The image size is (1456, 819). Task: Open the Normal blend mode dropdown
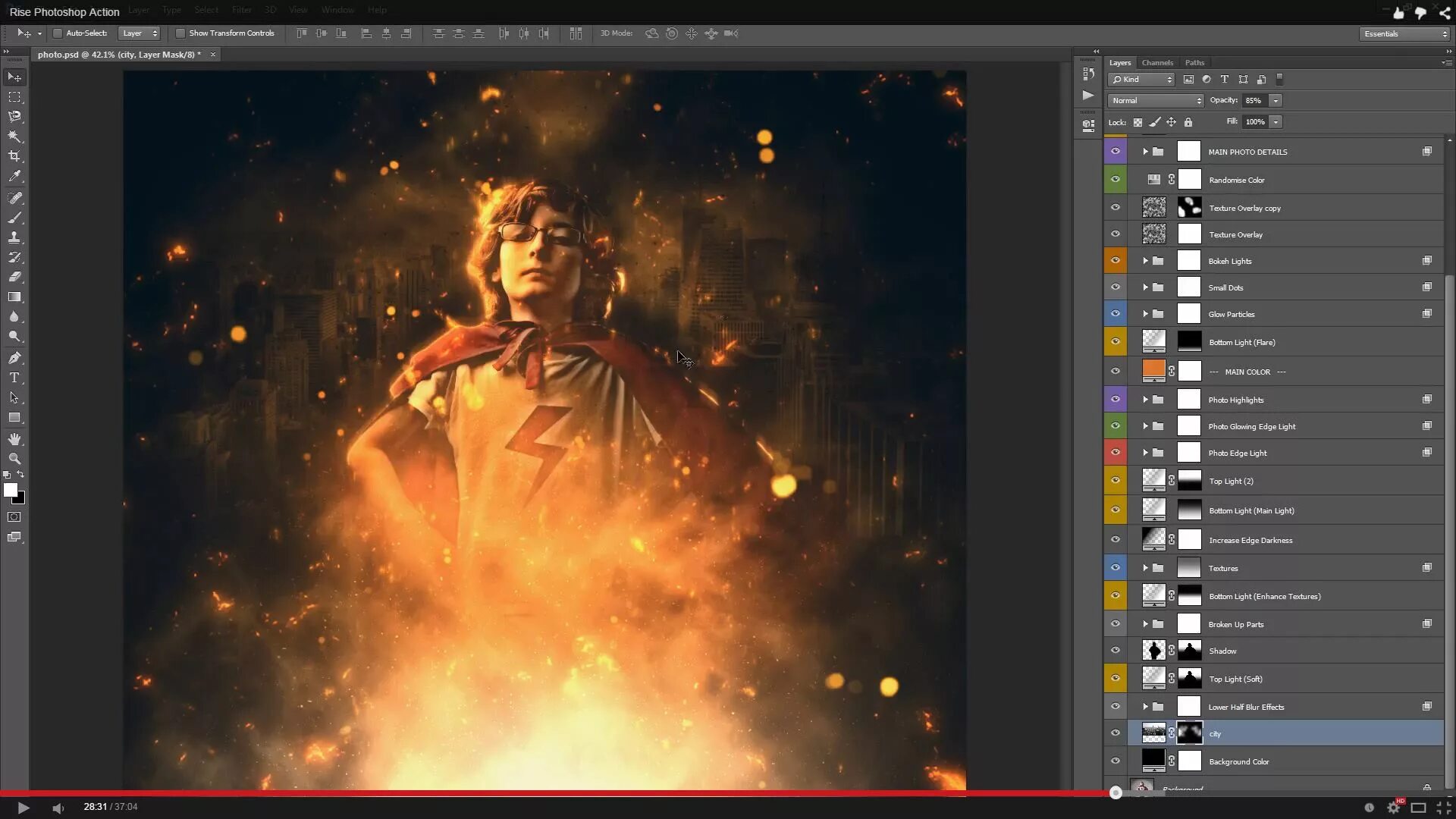click(1155, 101)
